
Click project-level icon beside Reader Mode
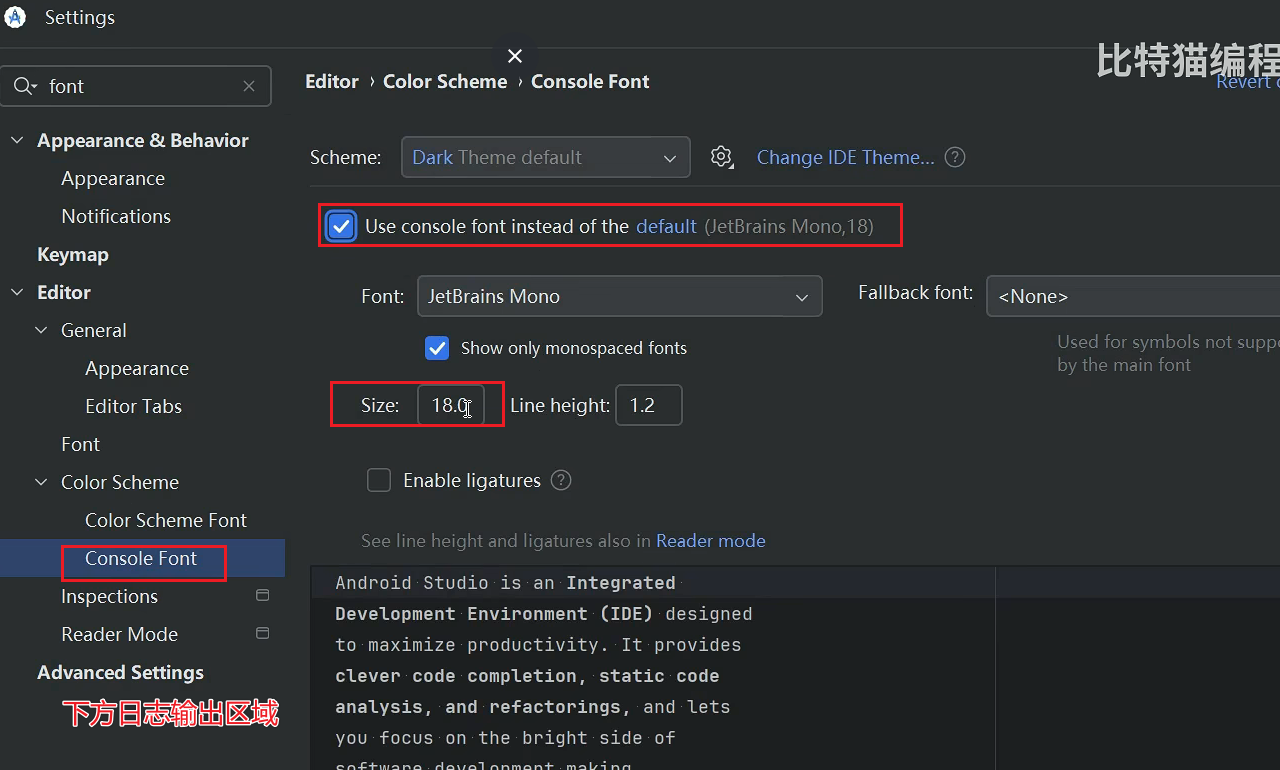pos(263,633)
